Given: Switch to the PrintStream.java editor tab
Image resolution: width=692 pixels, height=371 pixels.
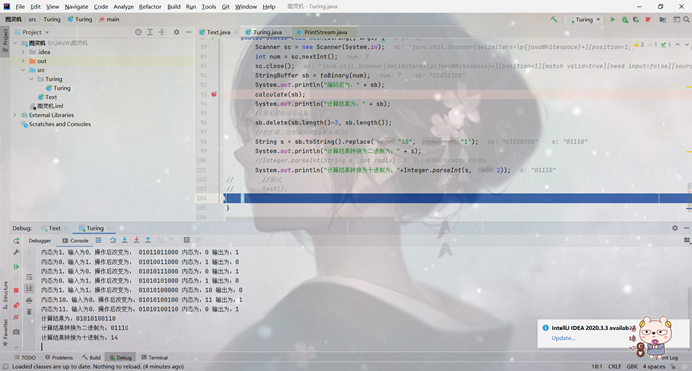Looking at the screenshot, I should [x=325, y=32].
